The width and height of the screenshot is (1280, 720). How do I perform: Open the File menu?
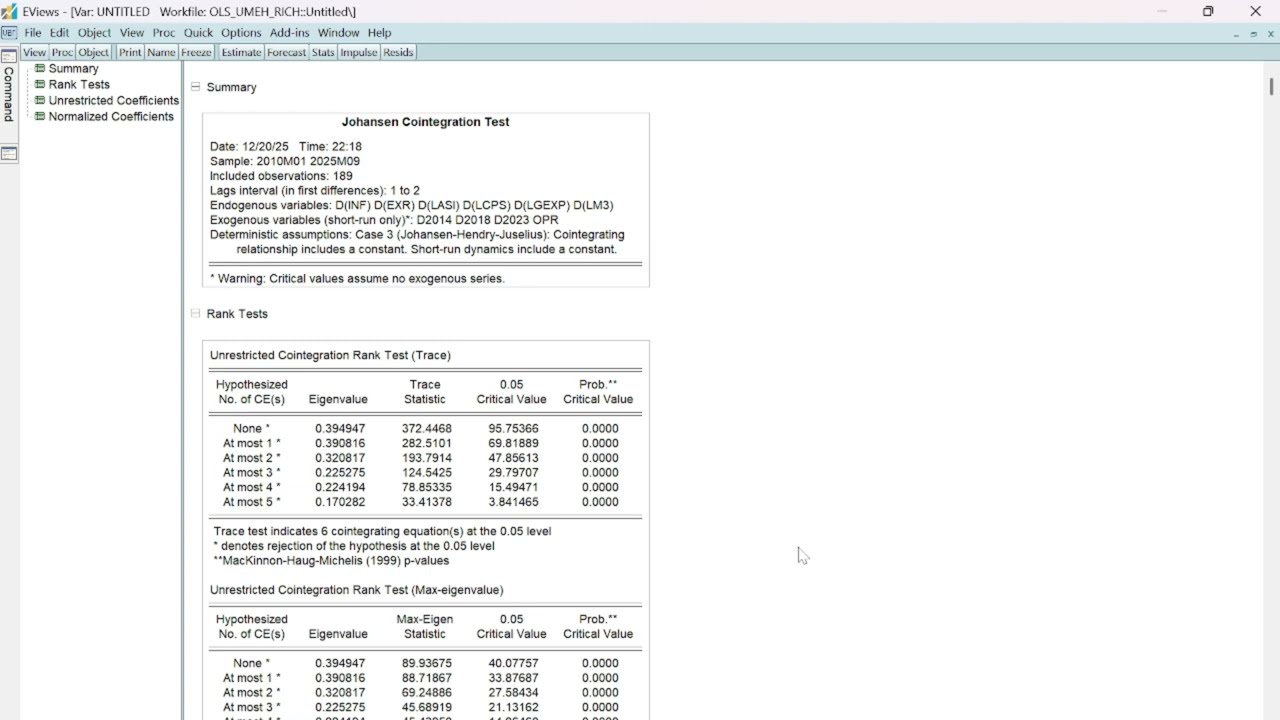[x=33, y=33]
